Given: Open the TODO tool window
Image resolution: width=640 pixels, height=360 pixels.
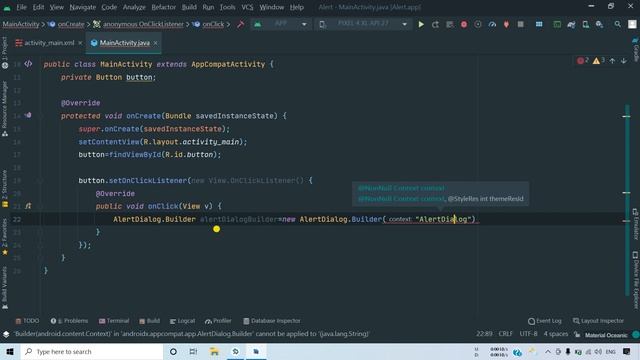Looking at the screenshot, I should click(x=27, y=321).
